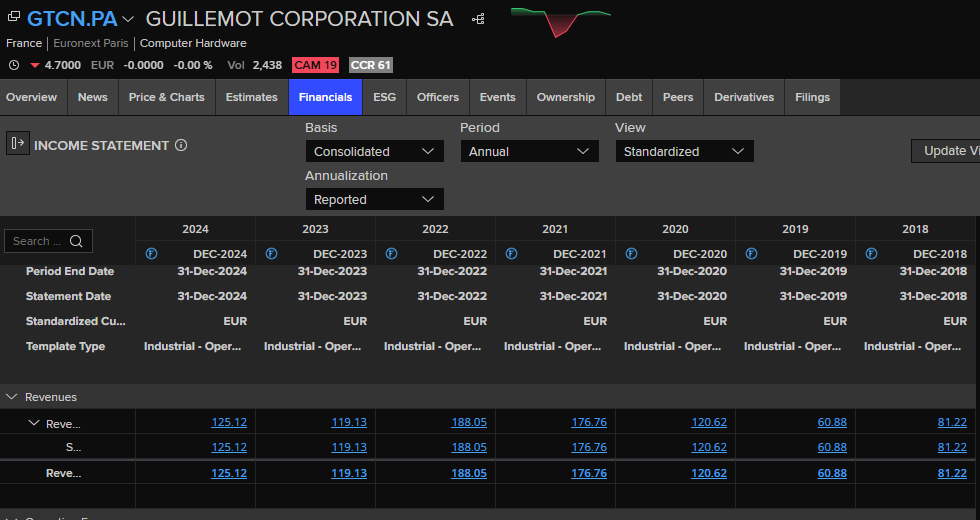The height and width of the screenshot is (520, 980).
Task: Click the grey CCR 61 badge
Action: (x=371, y=65)
